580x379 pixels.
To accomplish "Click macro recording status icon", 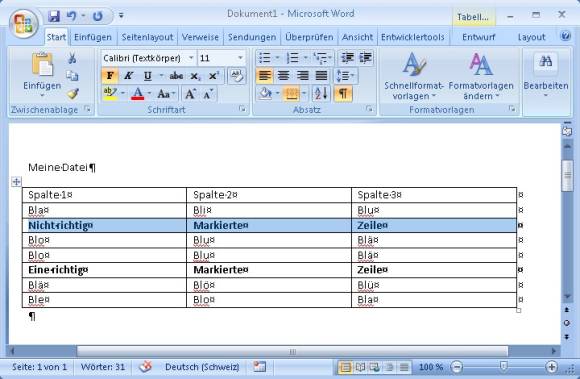I will click(260, 367).
